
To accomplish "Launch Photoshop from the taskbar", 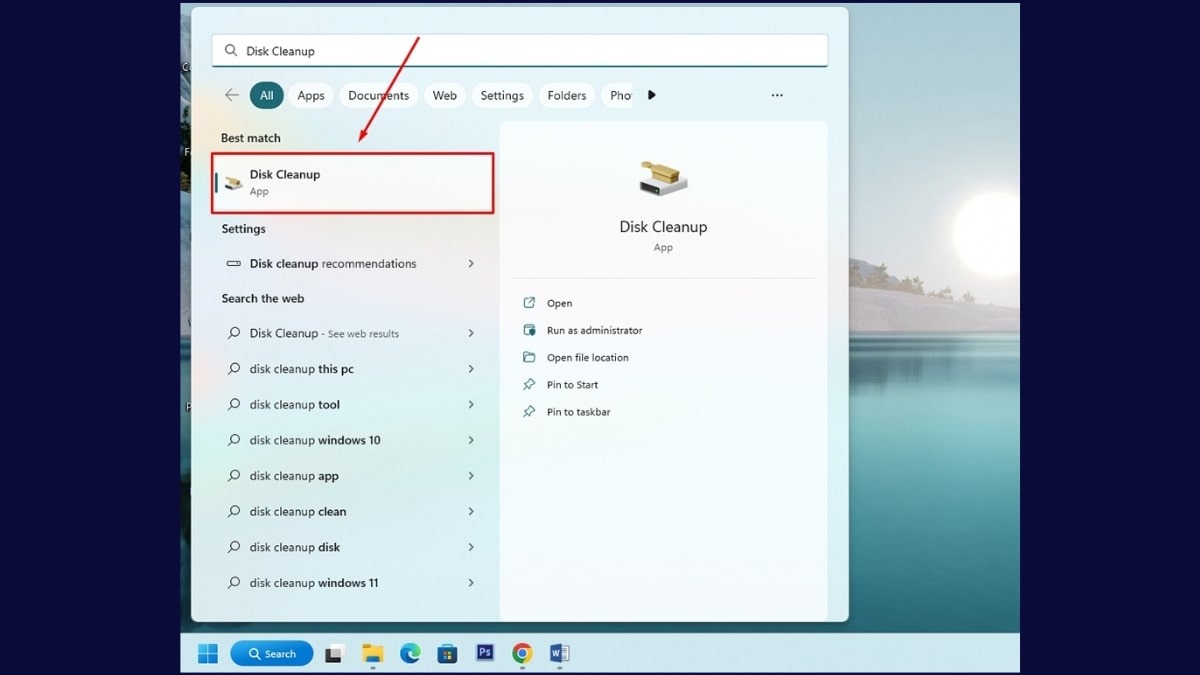I will 485,652.
